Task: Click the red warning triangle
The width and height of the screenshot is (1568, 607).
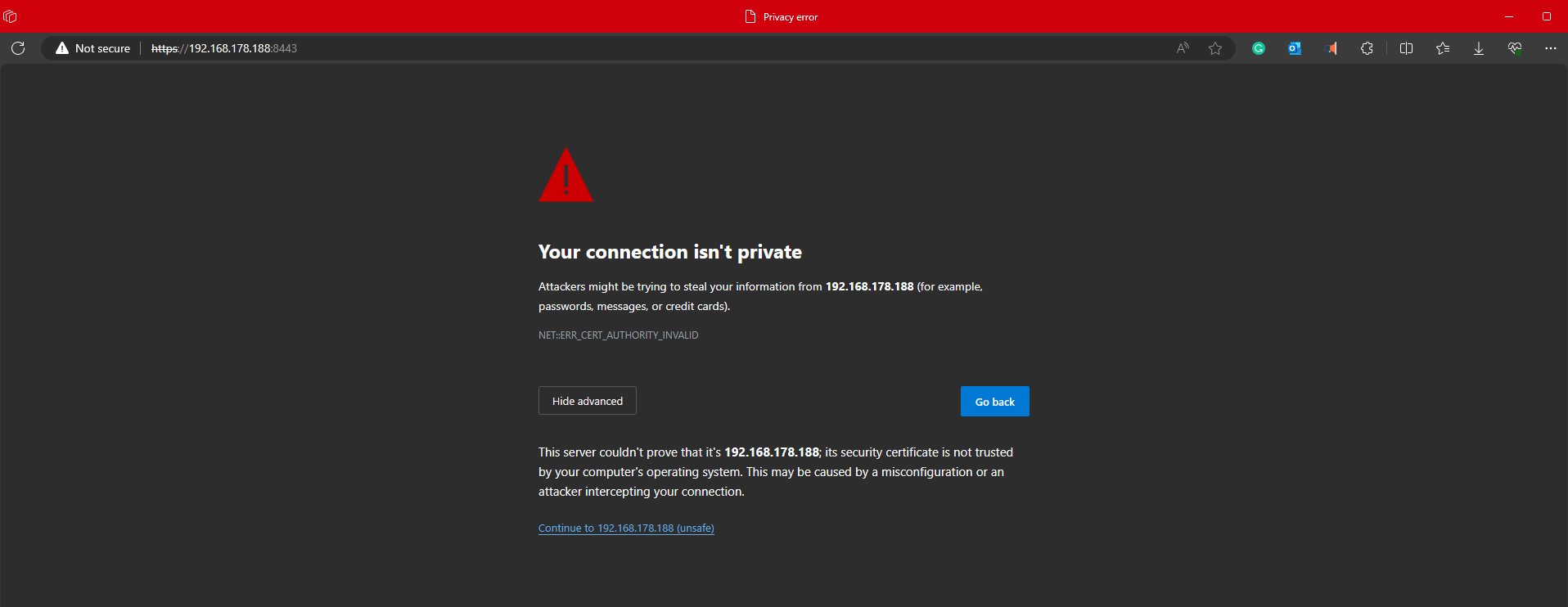Action: point(565,175)
